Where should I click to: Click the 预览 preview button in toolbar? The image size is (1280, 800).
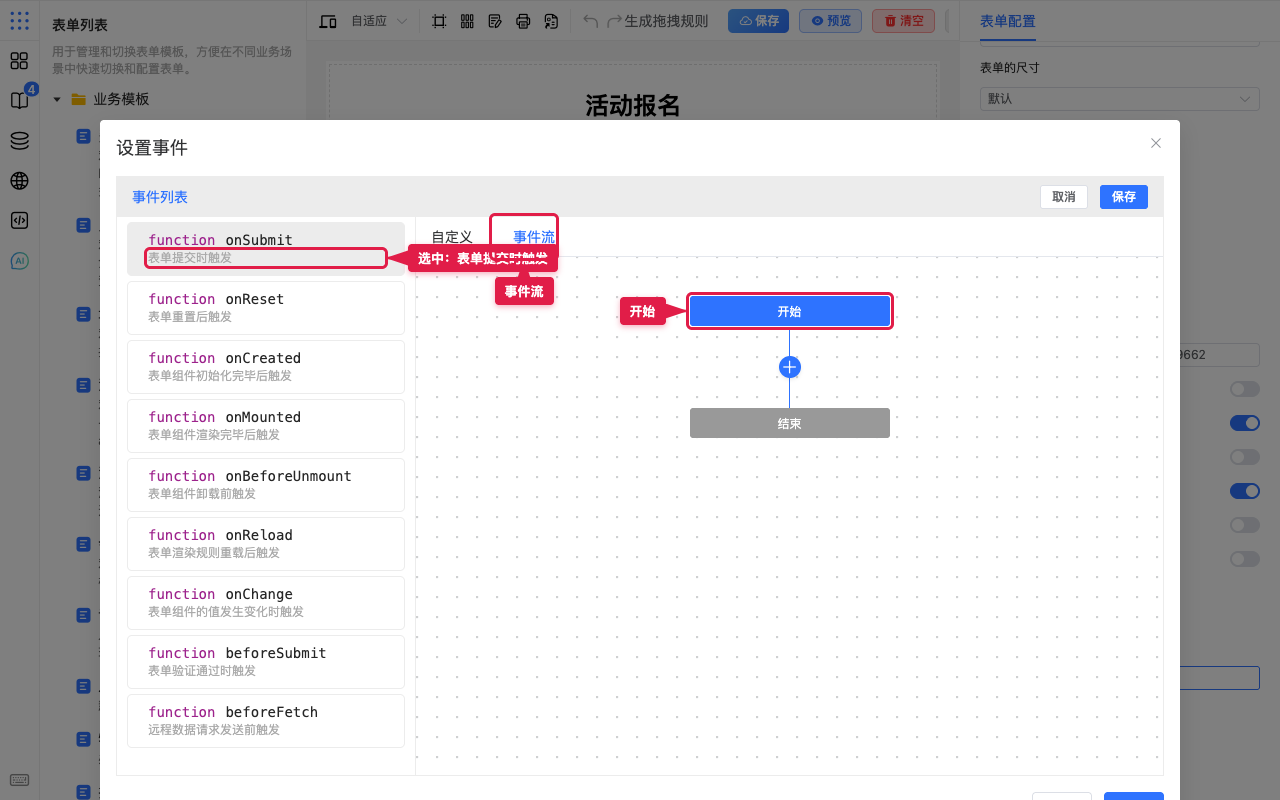click(830, 21)
